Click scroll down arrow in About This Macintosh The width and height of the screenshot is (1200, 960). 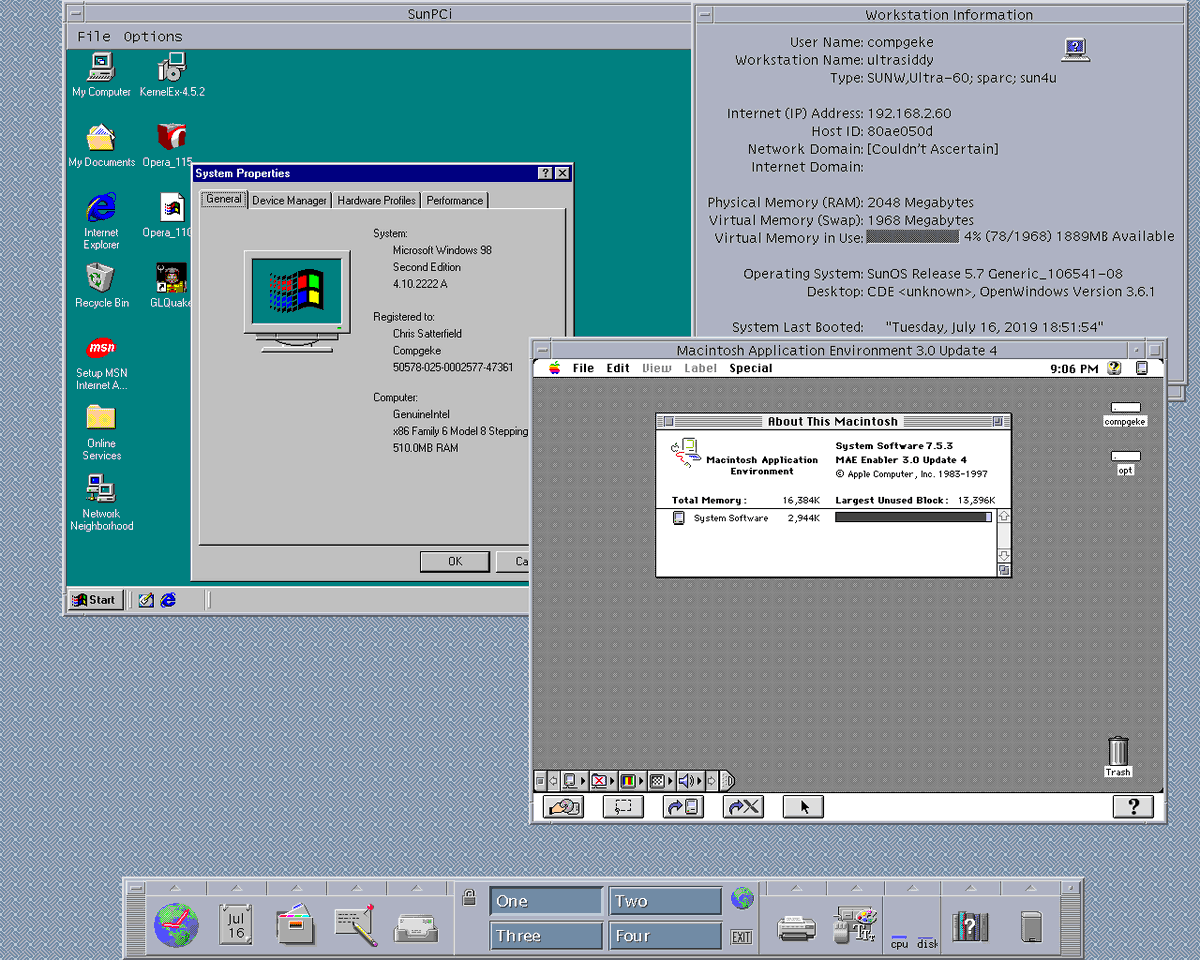[x=1004, y=556]
